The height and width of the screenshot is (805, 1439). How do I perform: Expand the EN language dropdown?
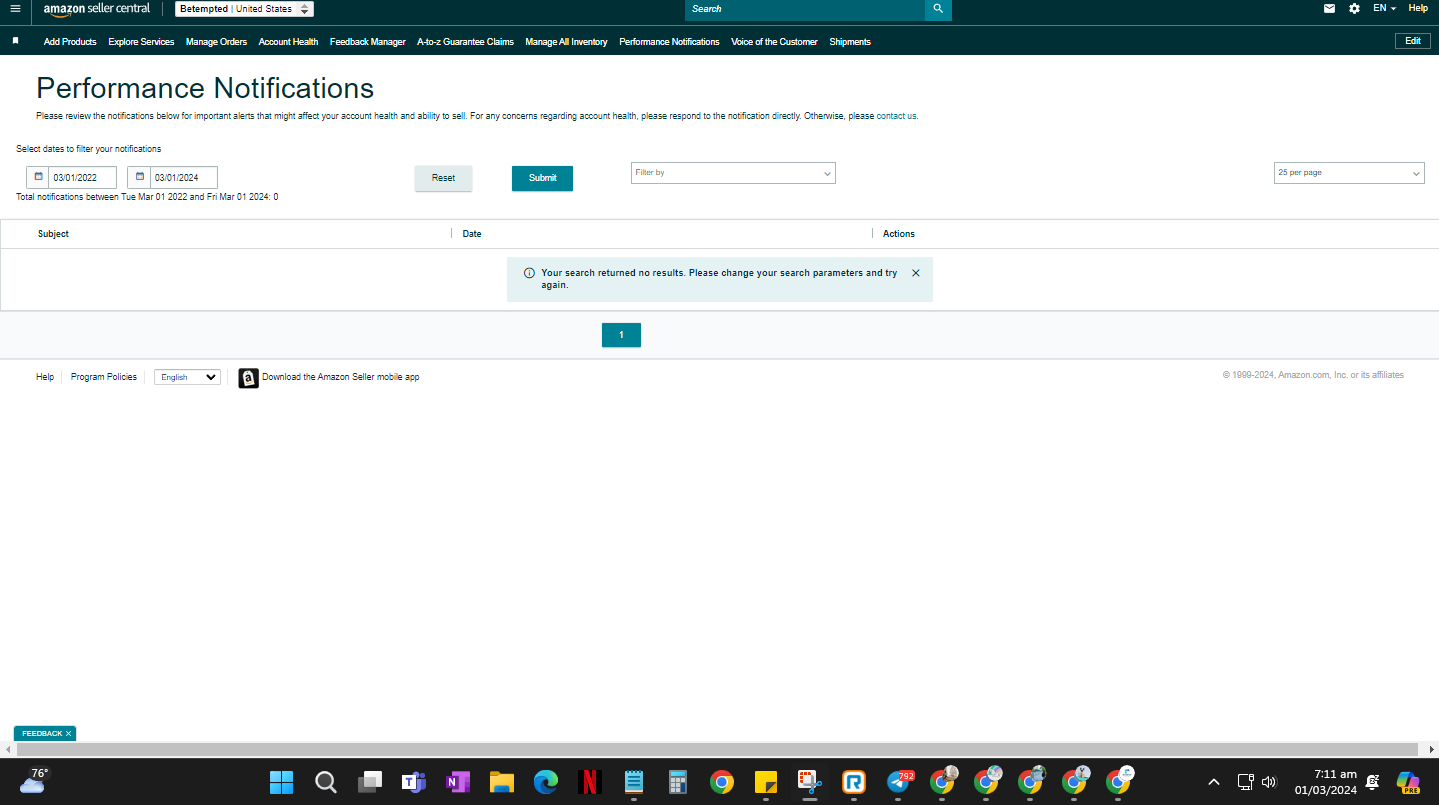click(1384, 8)
